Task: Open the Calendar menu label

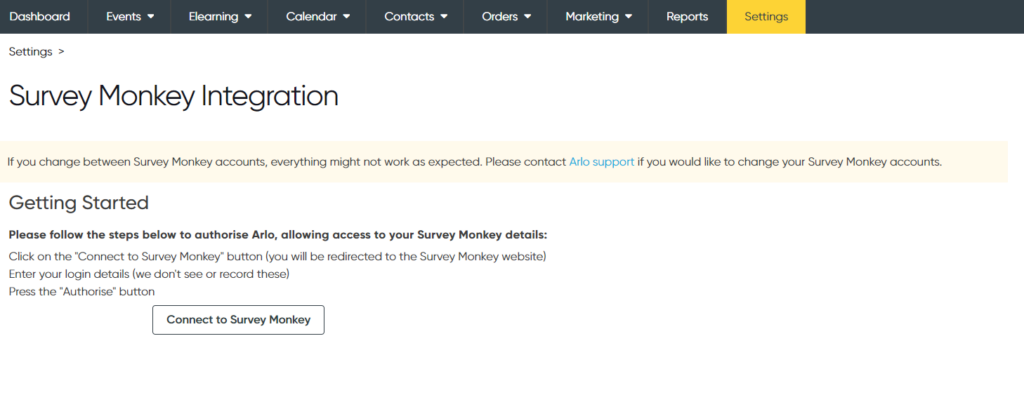Action: pos(312,17)
